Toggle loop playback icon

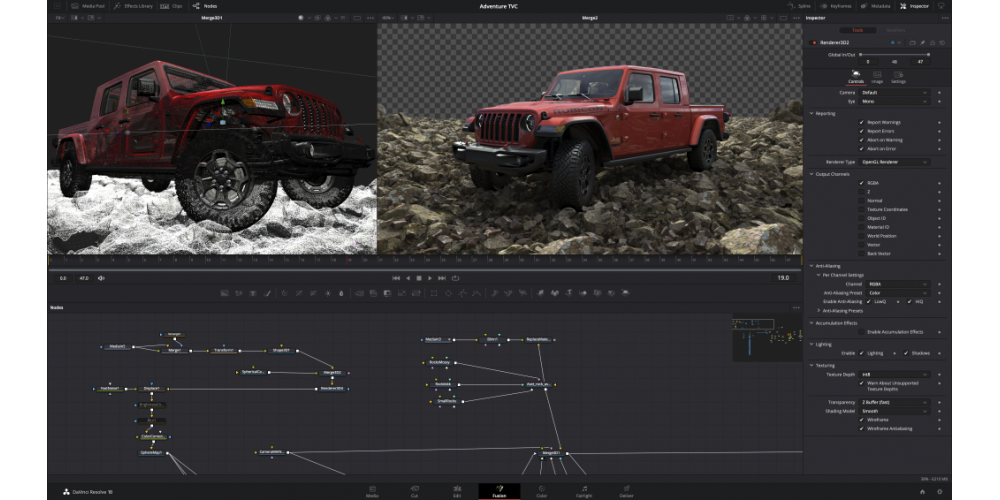click(x=455, y=278)
